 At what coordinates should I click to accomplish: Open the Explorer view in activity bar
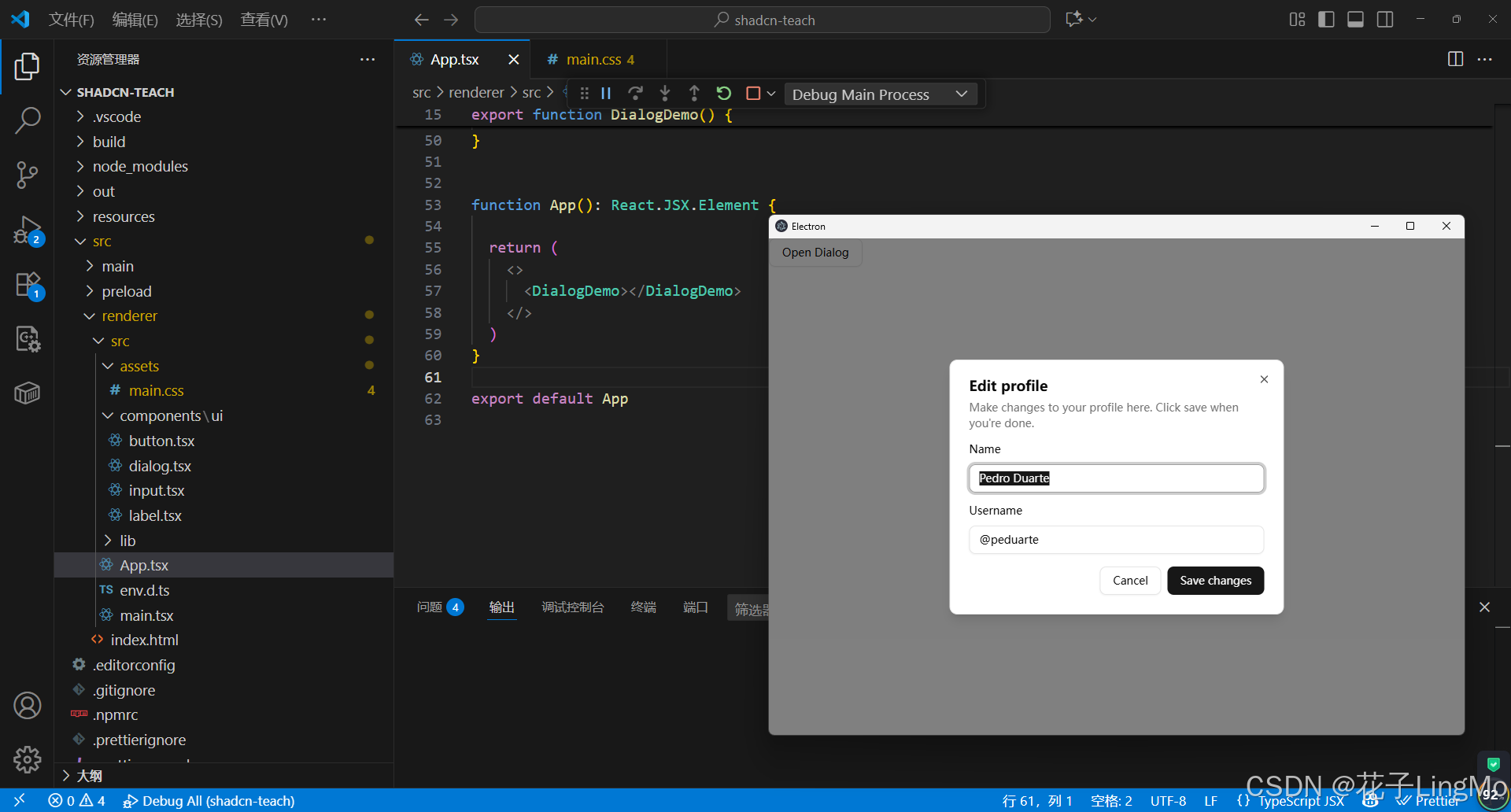pyautogui.click(x=27, y=67)
